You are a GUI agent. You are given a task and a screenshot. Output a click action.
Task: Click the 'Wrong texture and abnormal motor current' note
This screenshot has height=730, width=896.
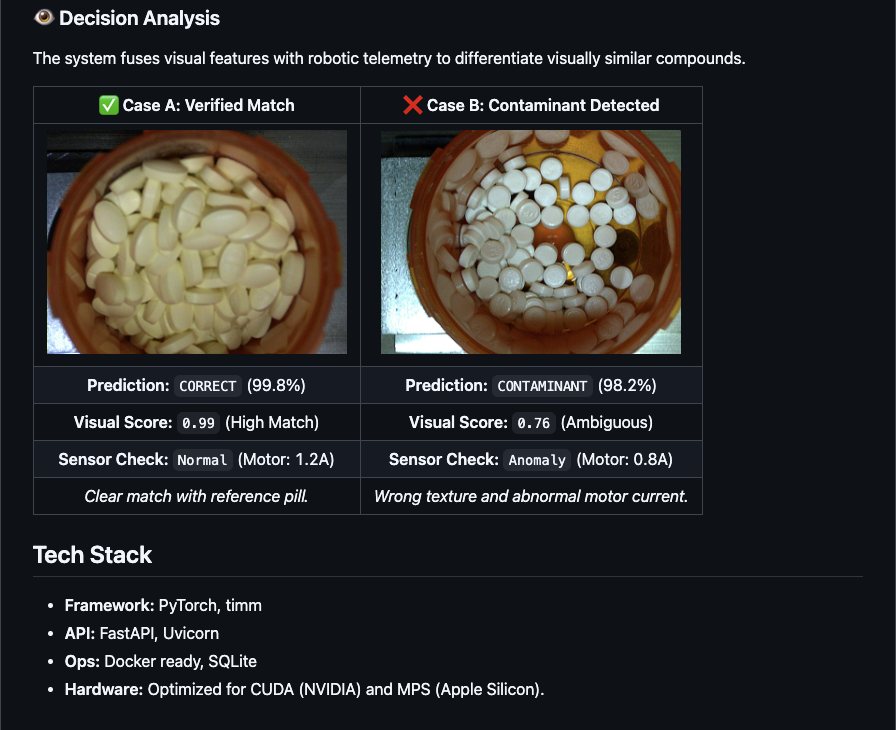click(x=531, y=496)
